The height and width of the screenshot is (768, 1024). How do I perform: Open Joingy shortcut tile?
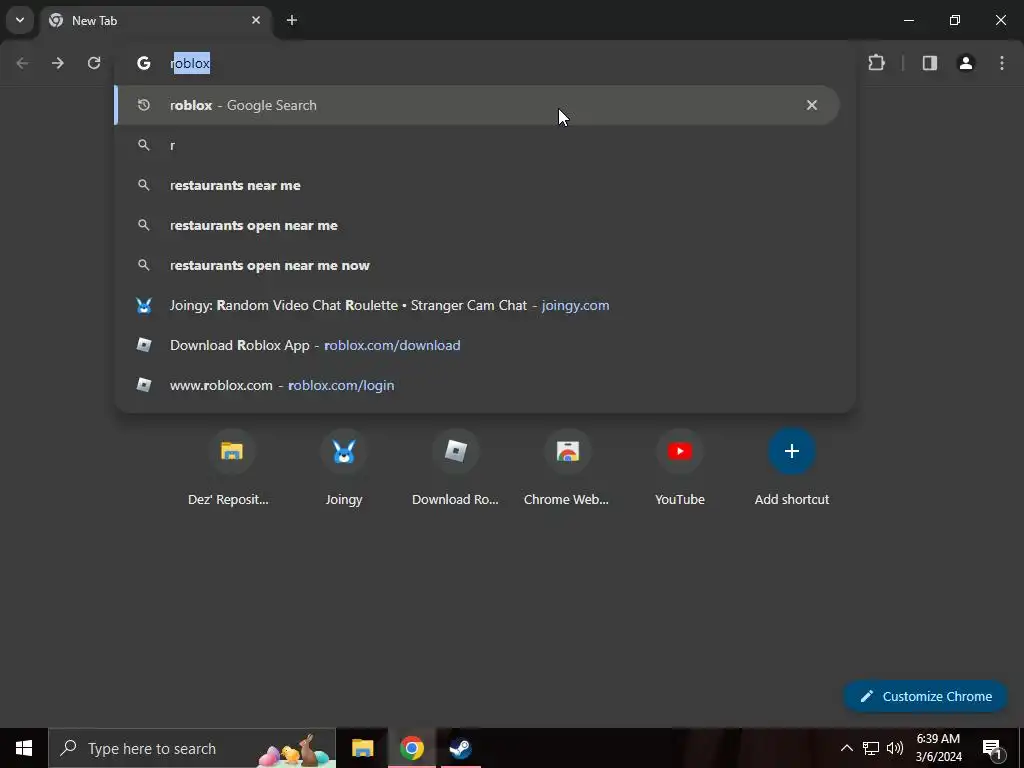click(344, 468)
